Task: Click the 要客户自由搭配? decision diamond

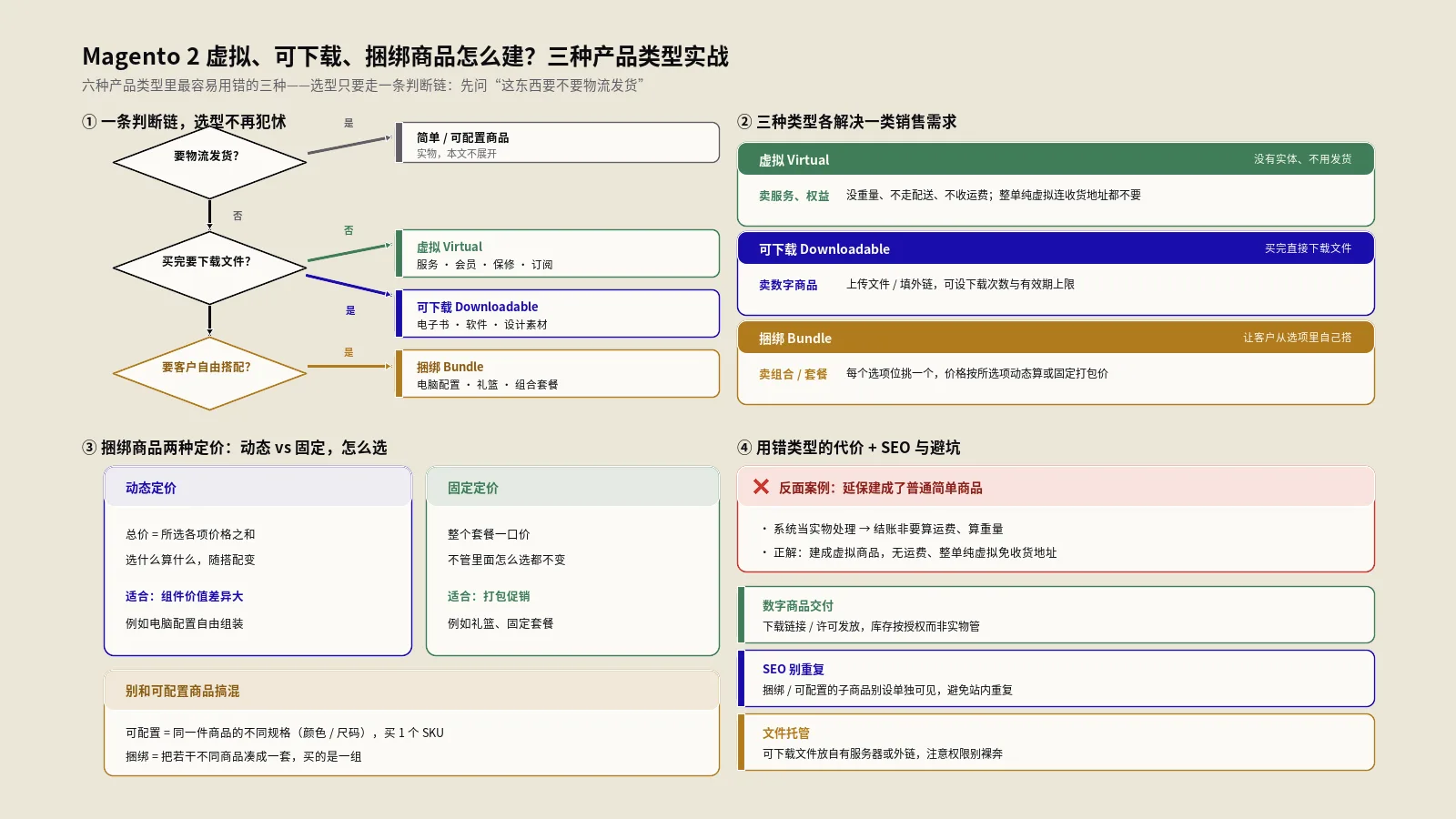Action: [x=209, y=373]
